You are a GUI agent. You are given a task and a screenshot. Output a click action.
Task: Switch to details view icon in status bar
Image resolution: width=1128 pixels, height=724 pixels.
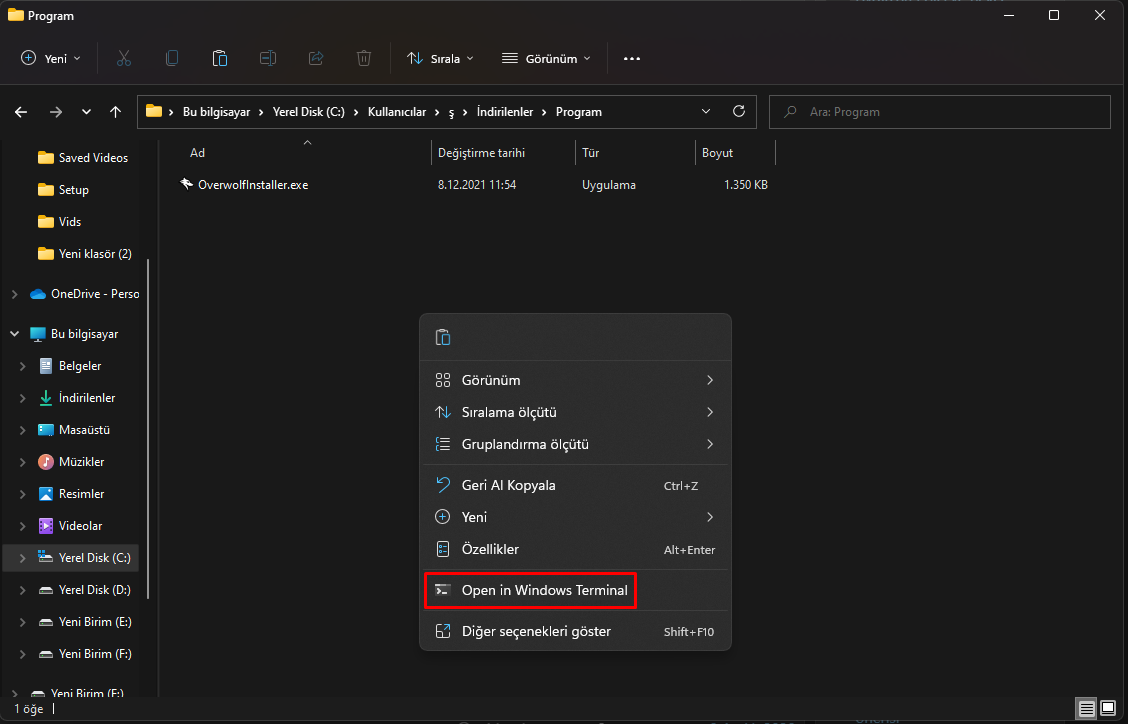click(x=1086, y=709)
